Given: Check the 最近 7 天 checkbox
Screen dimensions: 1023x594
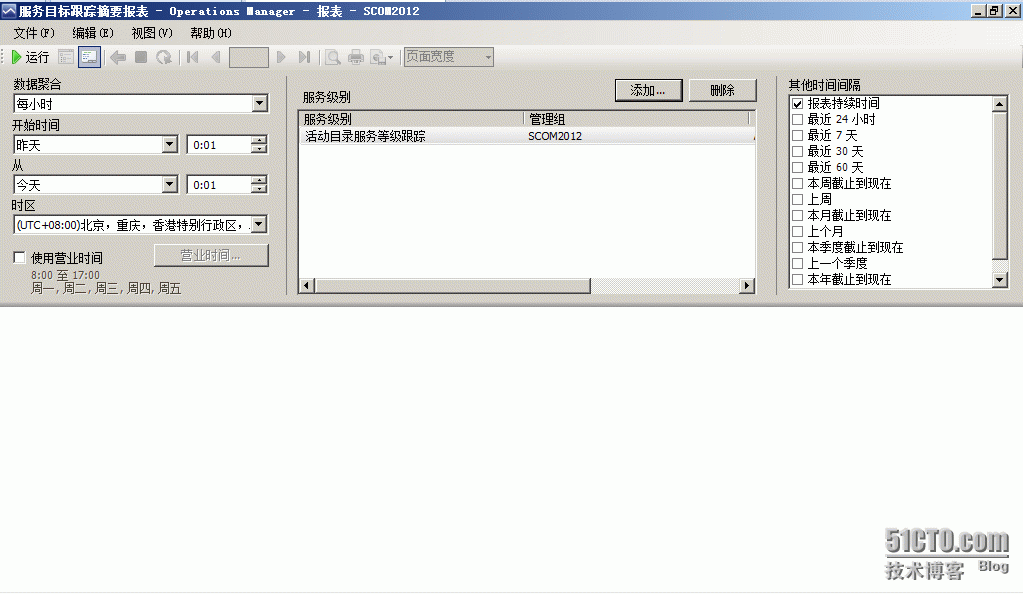Looking at the screenshot, I should (x=797, y=136).
